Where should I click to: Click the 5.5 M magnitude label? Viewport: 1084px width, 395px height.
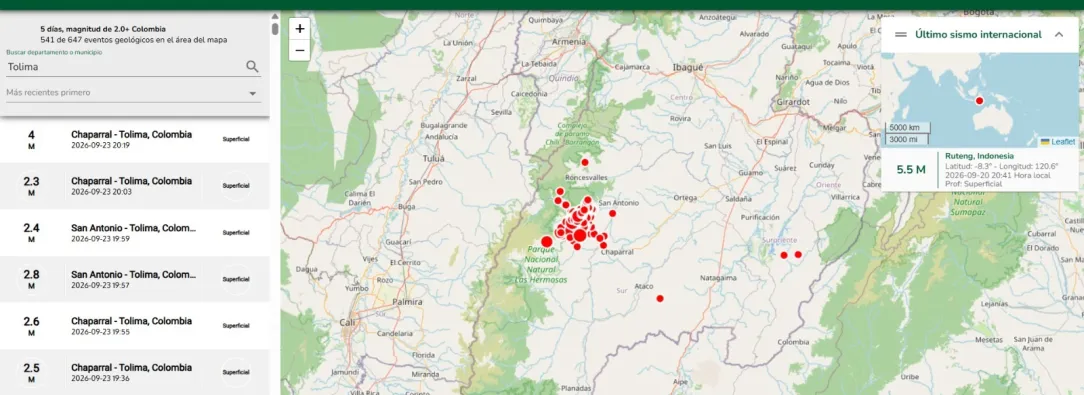pos(910,170)
